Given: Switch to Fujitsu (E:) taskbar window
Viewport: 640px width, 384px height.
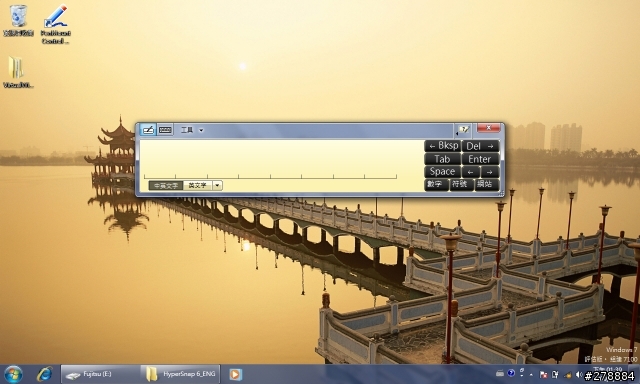Looking at the screenshot, I should coord(101,374).
